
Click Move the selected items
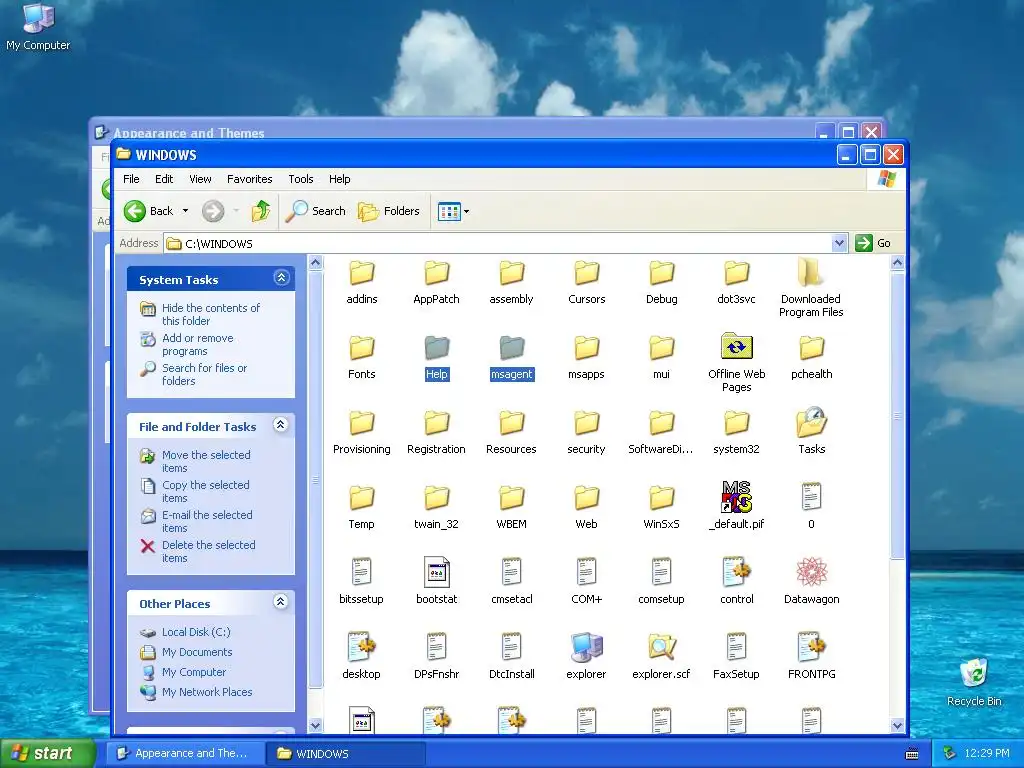(x=206, y=461)
